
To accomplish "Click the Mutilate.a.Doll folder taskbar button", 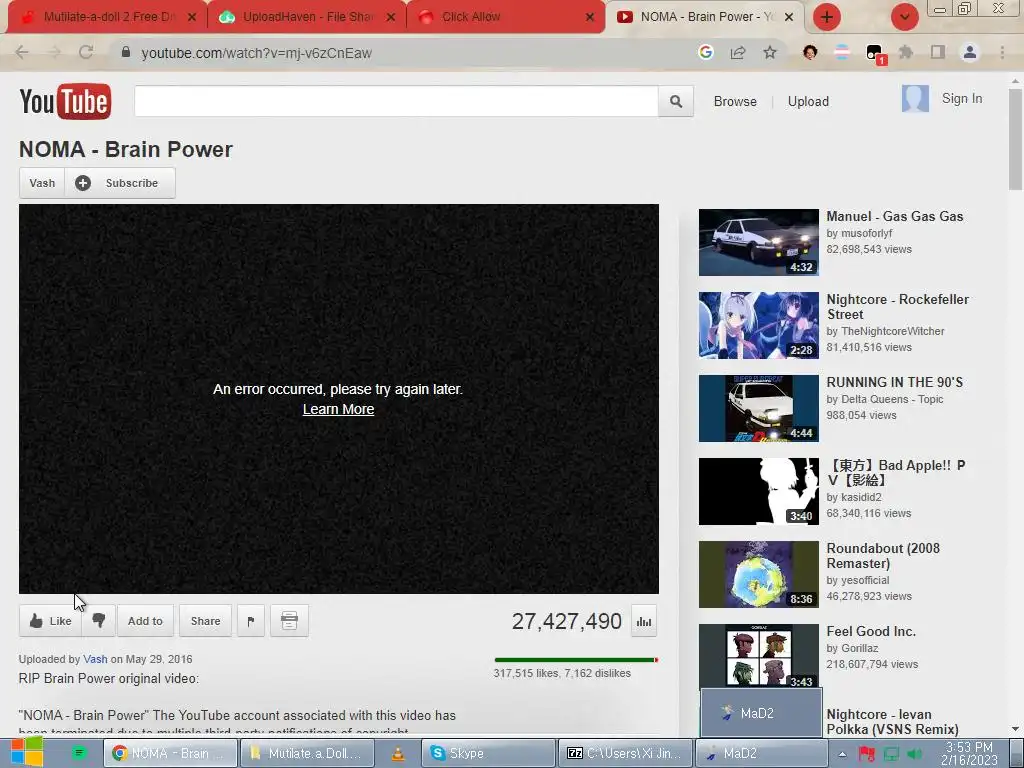I will coord(307,754).
